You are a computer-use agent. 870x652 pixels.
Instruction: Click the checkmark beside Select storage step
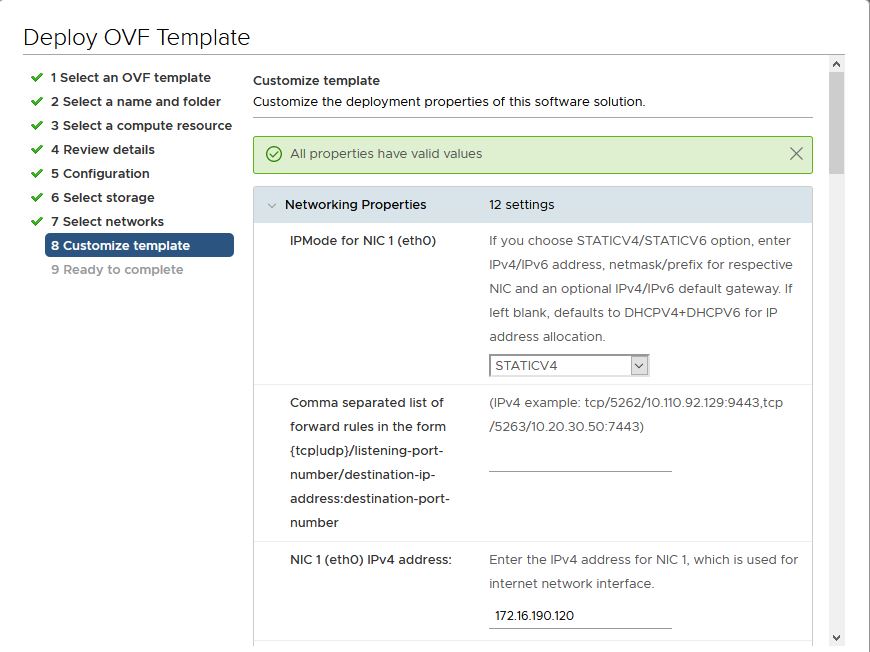tap(37, 197)
